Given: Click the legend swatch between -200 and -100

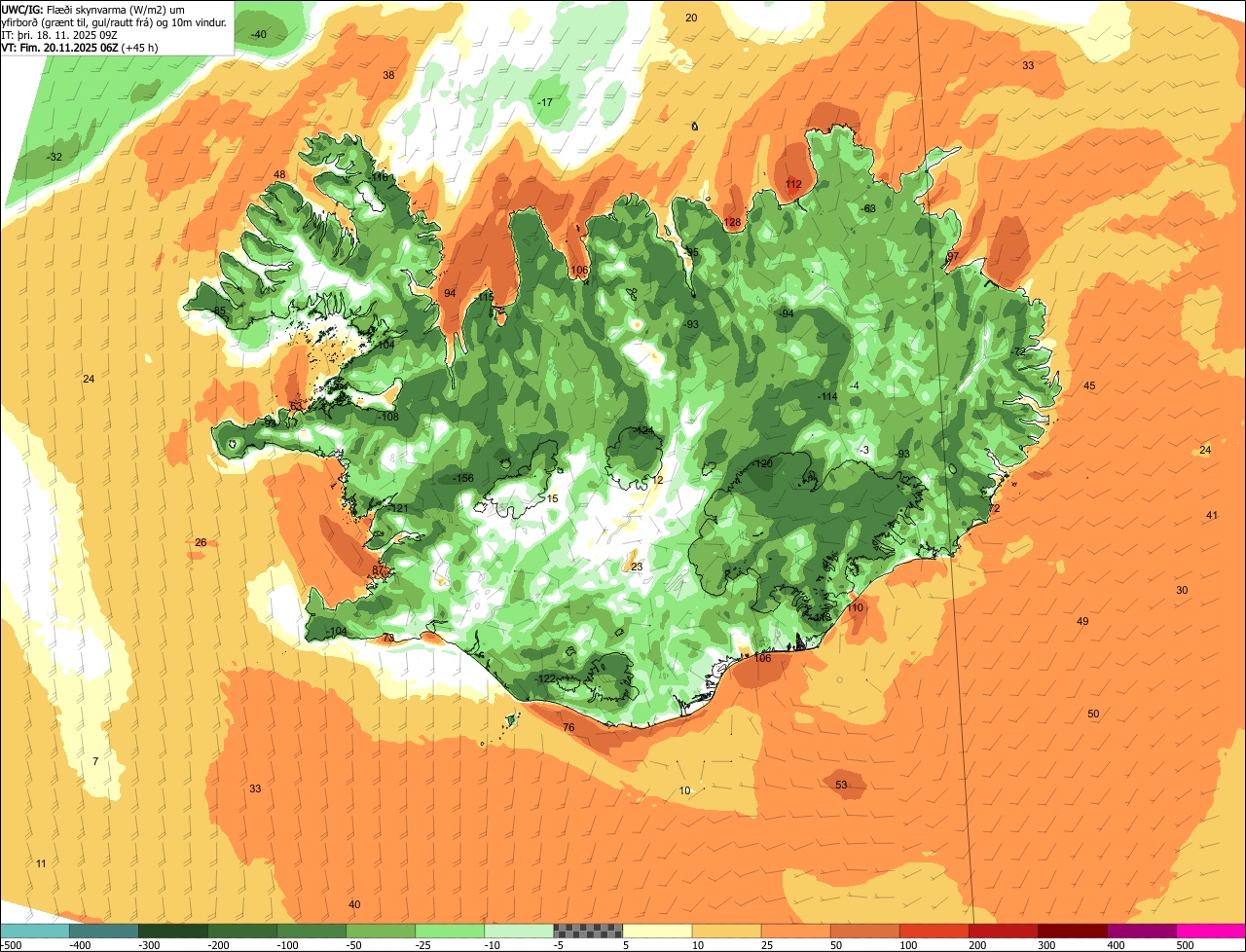Looking at the screenshot, I should [x=241, y=931].
